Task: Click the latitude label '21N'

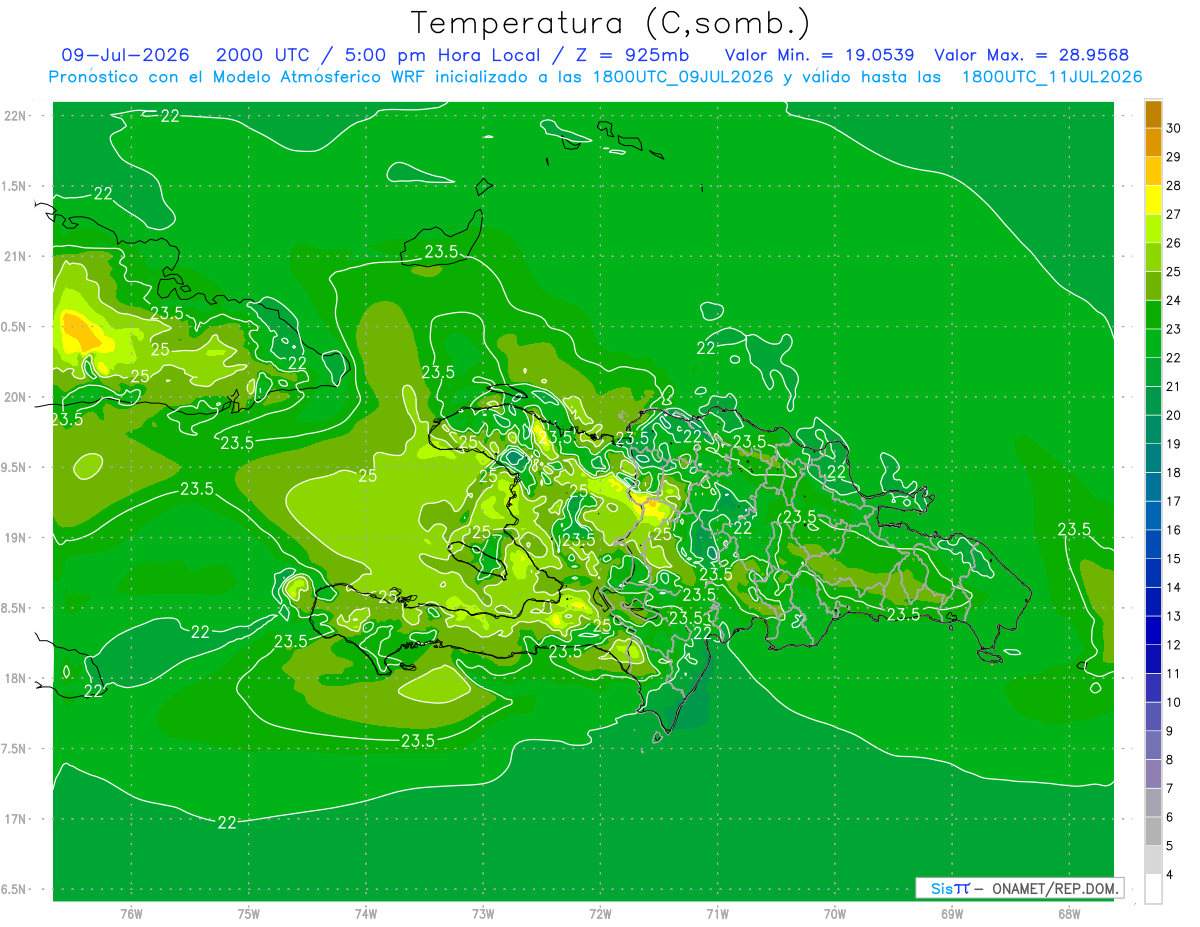Action: pyautogui.click(x=17, y=256)
